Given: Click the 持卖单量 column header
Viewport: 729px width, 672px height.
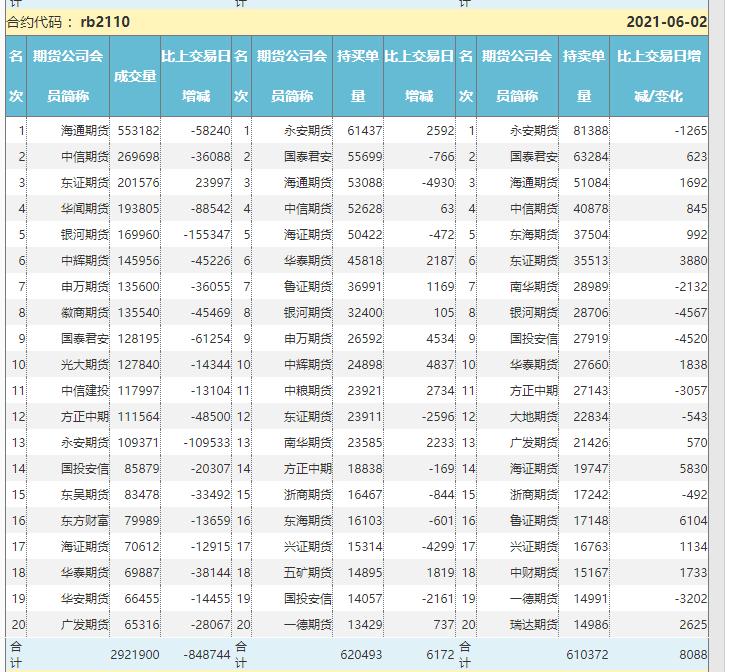Looking at the screenshot, I should 583,77.
